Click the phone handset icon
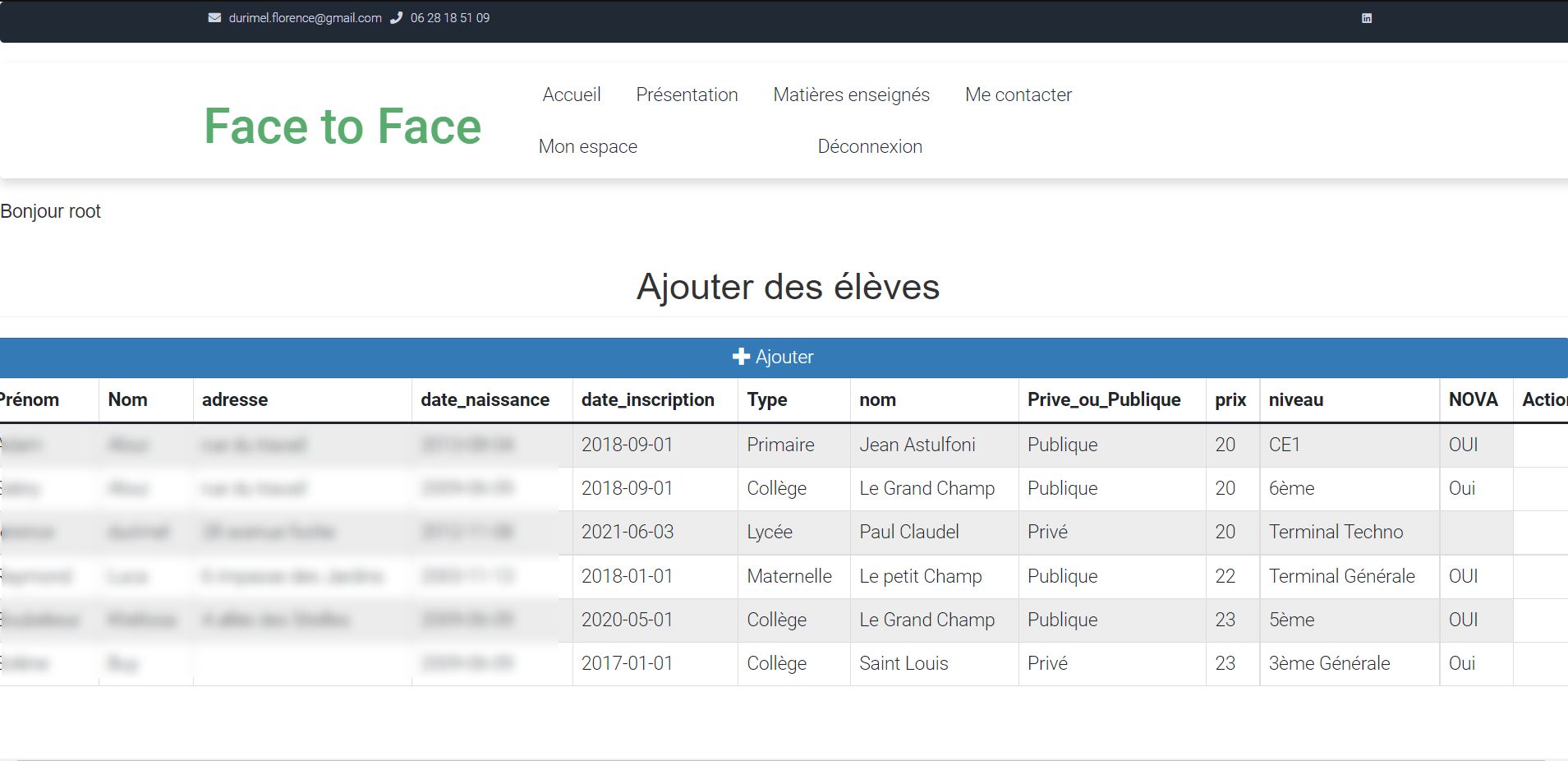The width and height of the screenshot is (1568, 761). [397, 18]
